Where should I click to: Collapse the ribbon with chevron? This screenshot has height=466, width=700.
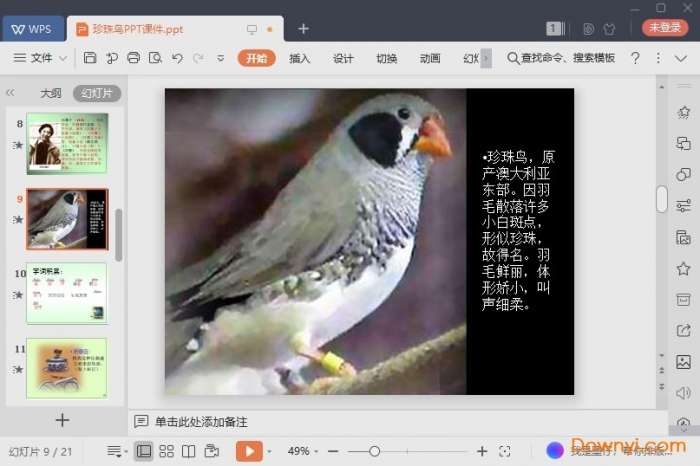681,58
